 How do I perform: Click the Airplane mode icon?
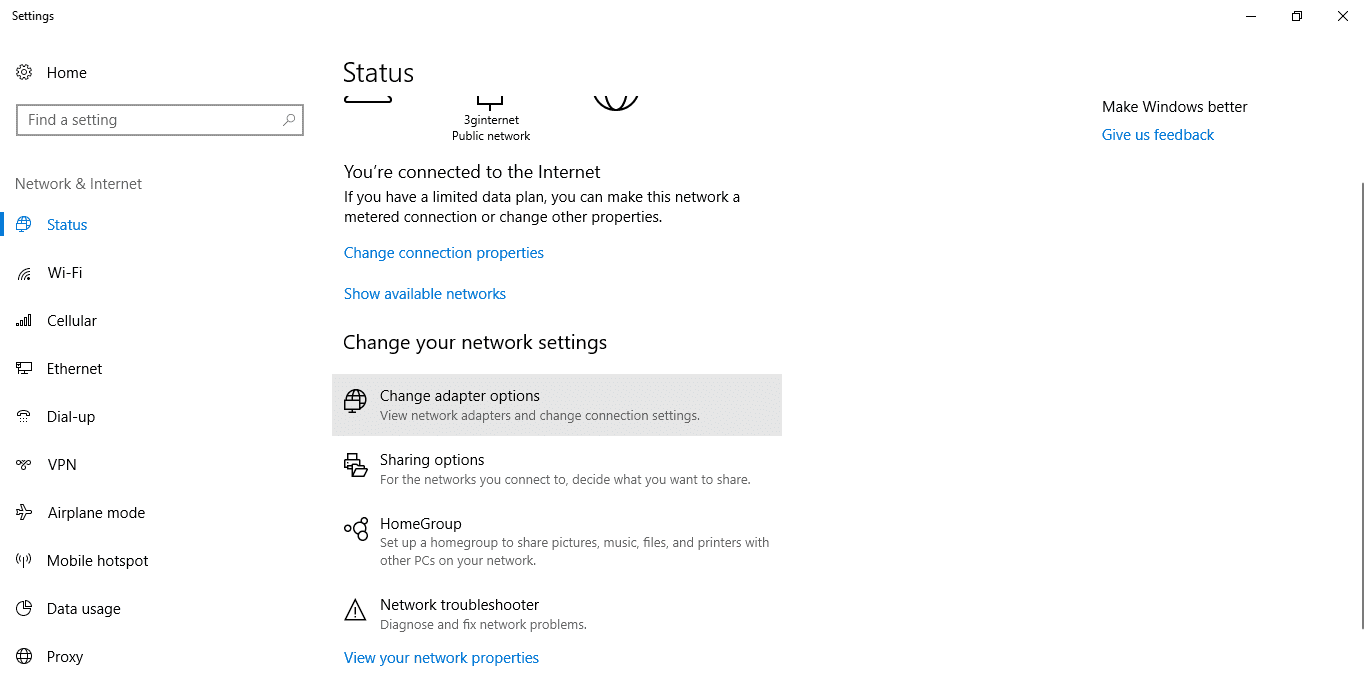(x=24, y=513)
